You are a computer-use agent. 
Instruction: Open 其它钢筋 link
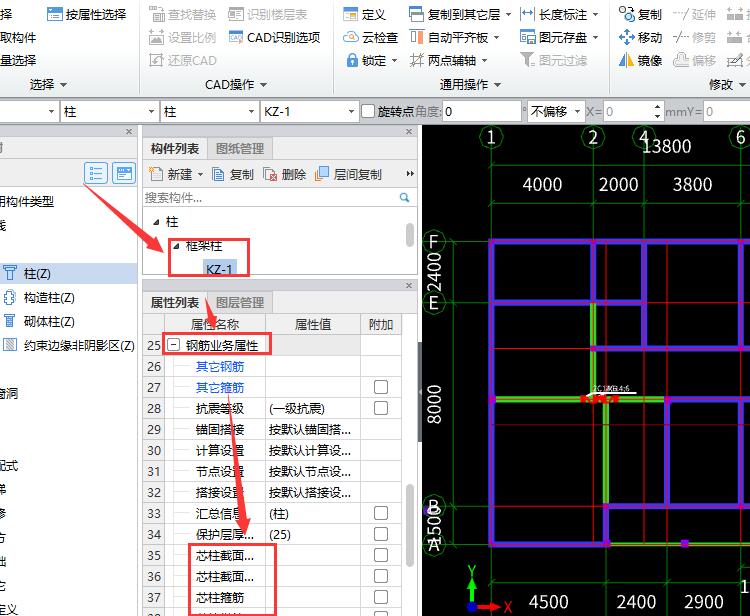coord(220,366)
